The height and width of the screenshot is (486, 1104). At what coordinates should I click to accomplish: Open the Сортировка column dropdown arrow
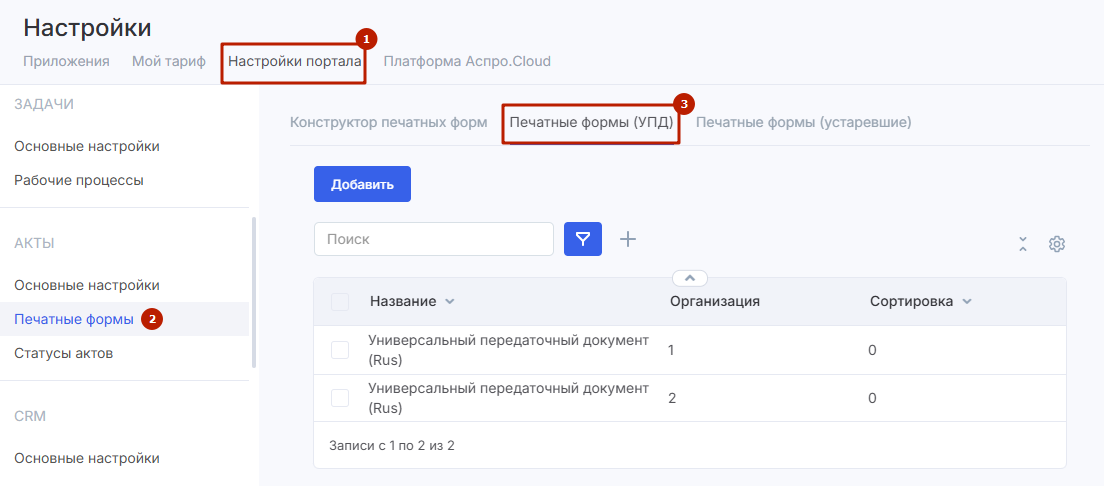pyautogui.click(x=966, y=302)
